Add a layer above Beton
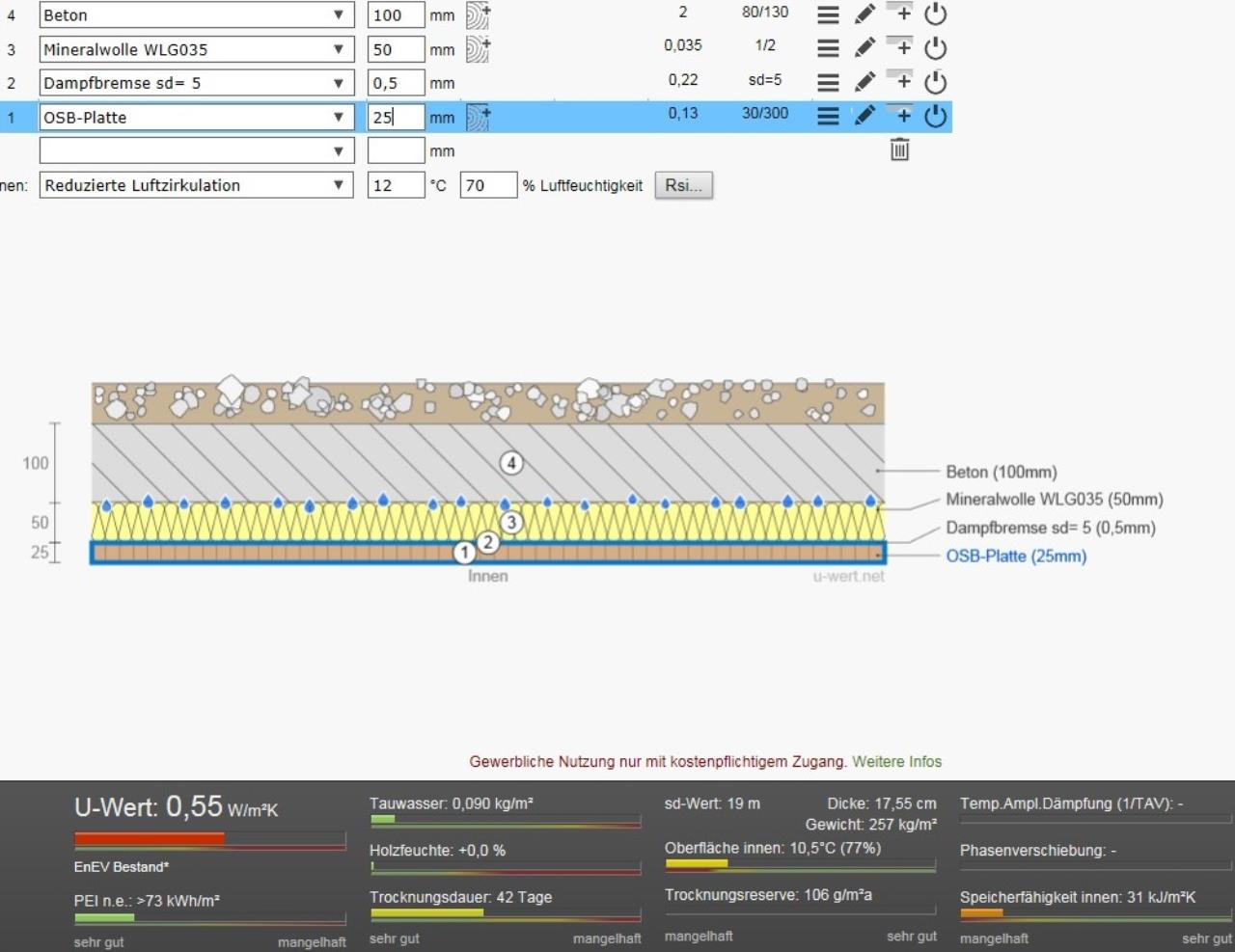The height and width of the screenshot is (952, 1235). tap(899, 13)
